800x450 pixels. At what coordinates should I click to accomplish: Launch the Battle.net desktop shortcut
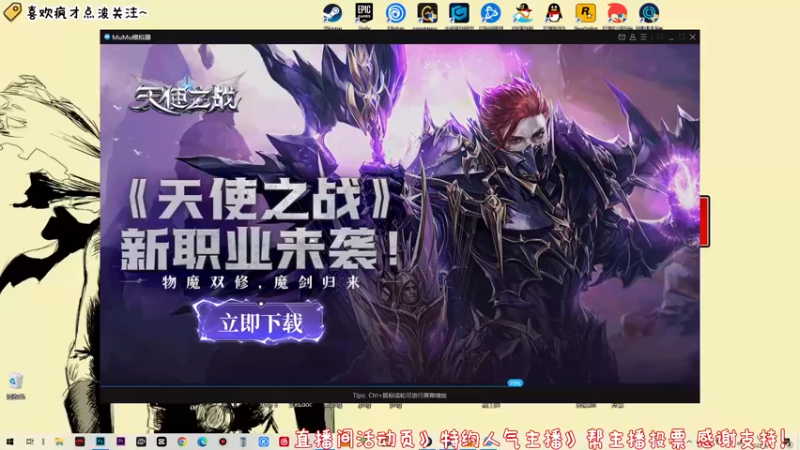pos(490,13)
